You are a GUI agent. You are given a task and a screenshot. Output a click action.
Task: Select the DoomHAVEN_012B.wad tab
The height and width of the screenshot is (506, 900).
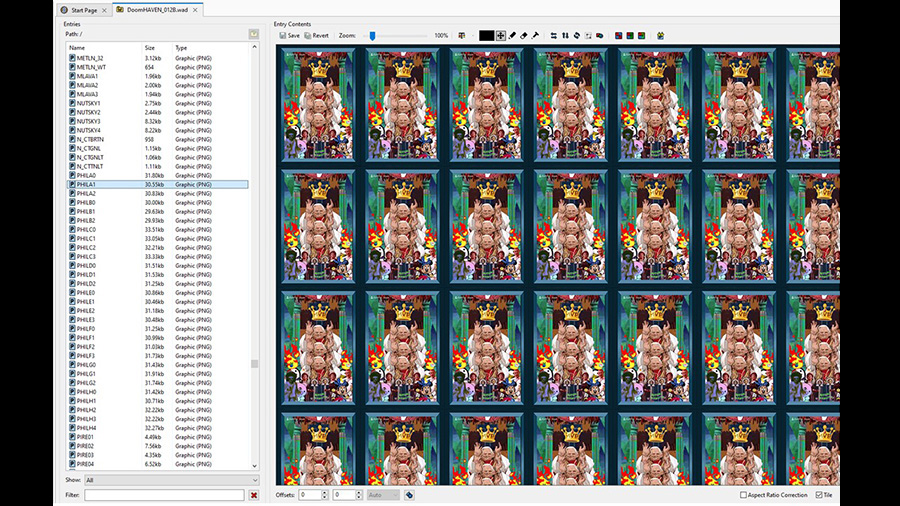point(157,10)
